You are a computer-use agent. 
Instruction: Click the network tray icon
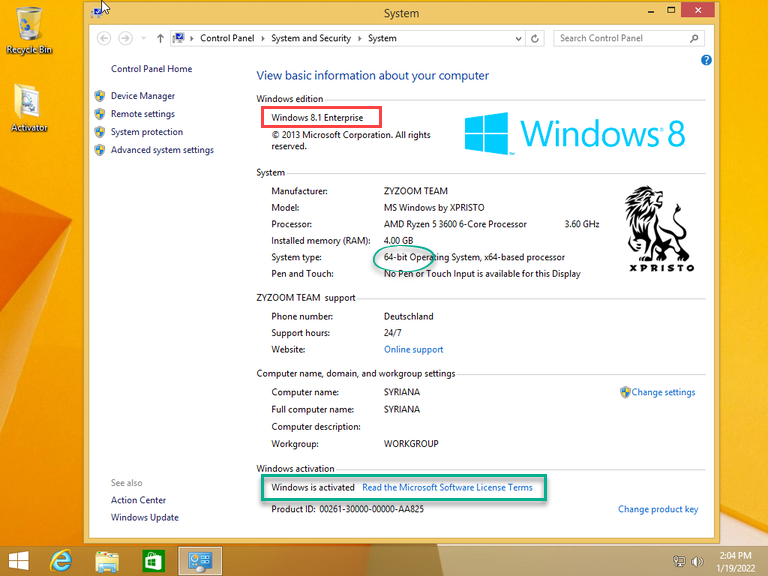pos(679,561)
